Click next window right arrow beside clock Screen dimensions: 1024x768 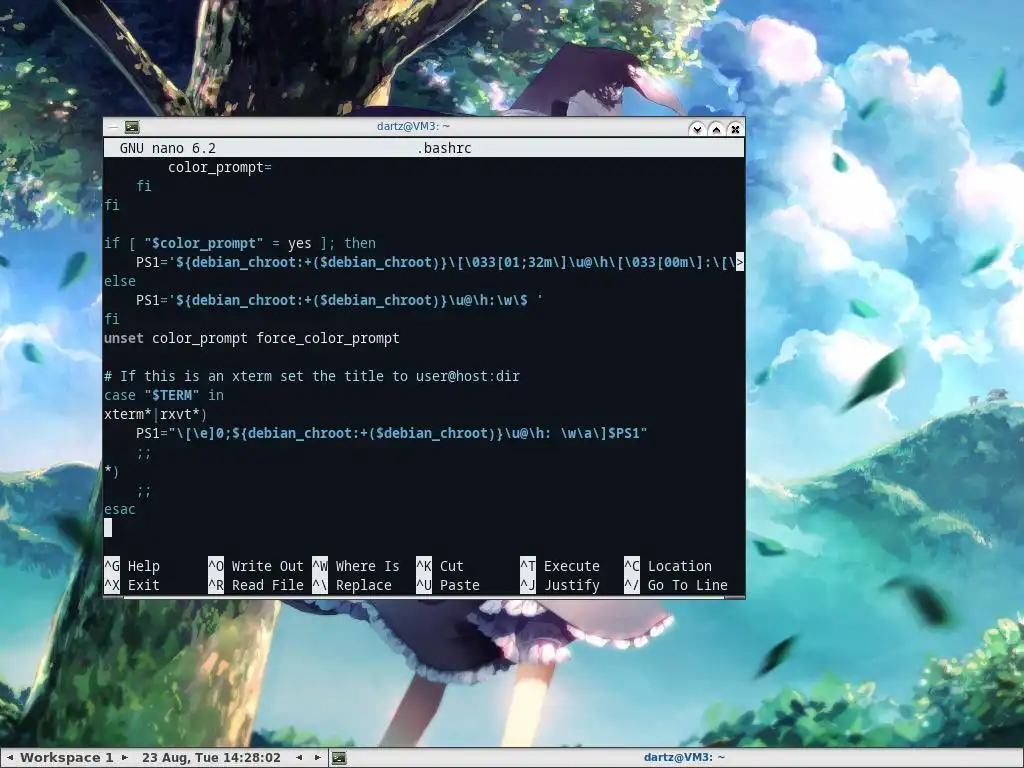click(x=318, y=758)
